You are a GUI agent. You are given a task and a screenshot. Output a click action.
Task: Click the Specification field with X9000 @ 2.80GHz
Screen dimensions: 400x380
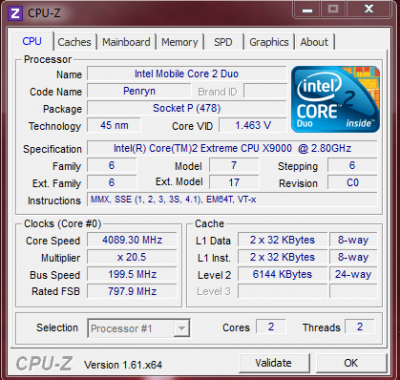[232, 148]
